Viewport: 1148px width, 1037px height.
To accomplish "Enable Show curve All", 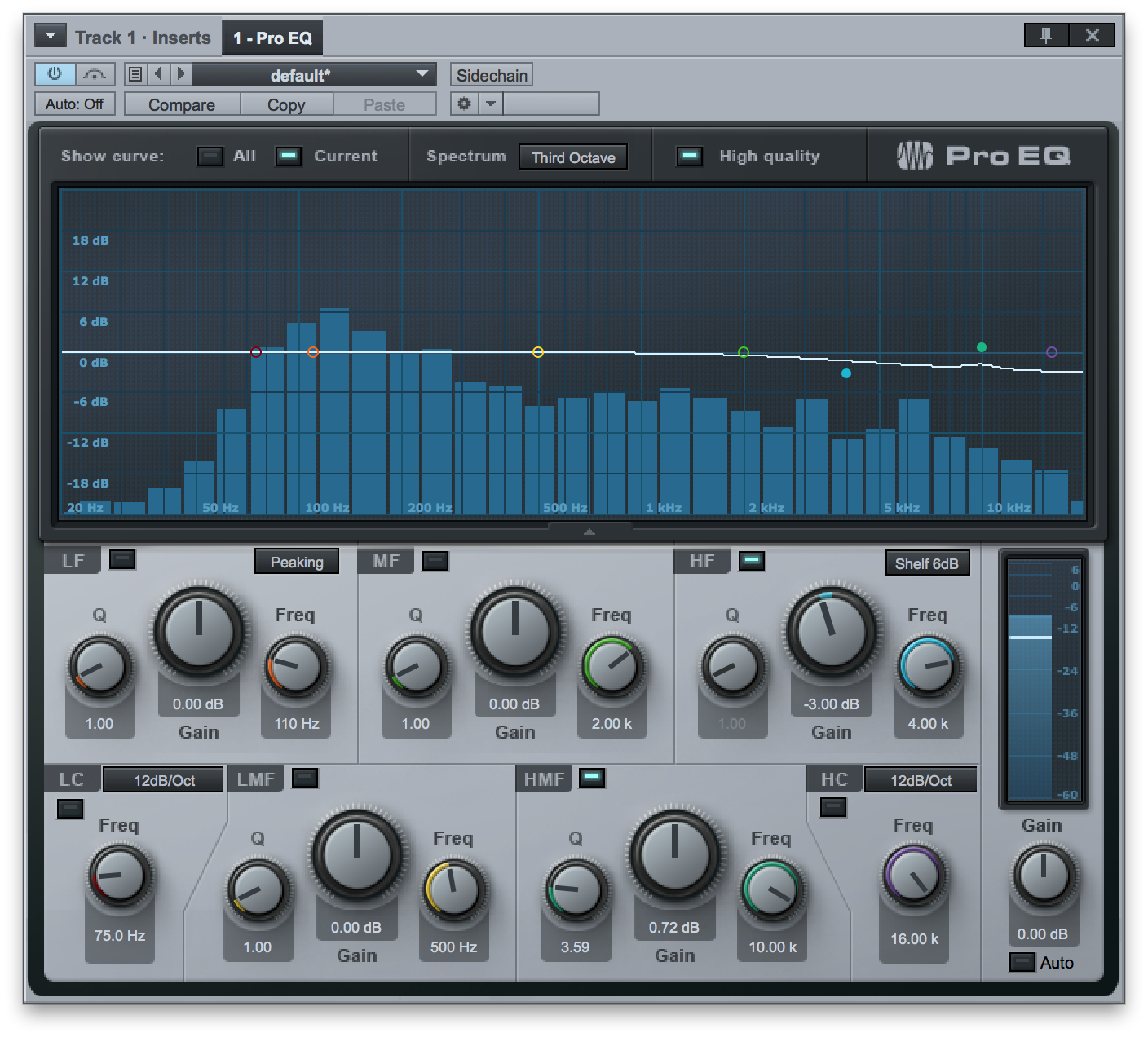I will pyautogui.click(x=210, y=156).
